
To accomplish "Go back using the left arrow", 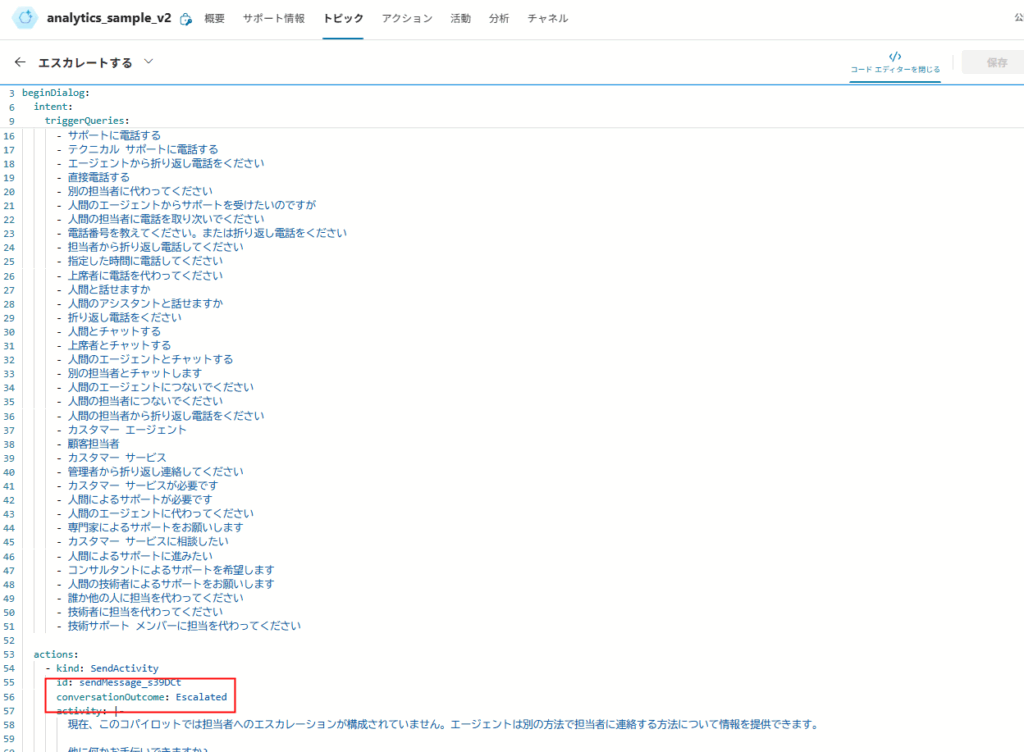I will [20, 62].
